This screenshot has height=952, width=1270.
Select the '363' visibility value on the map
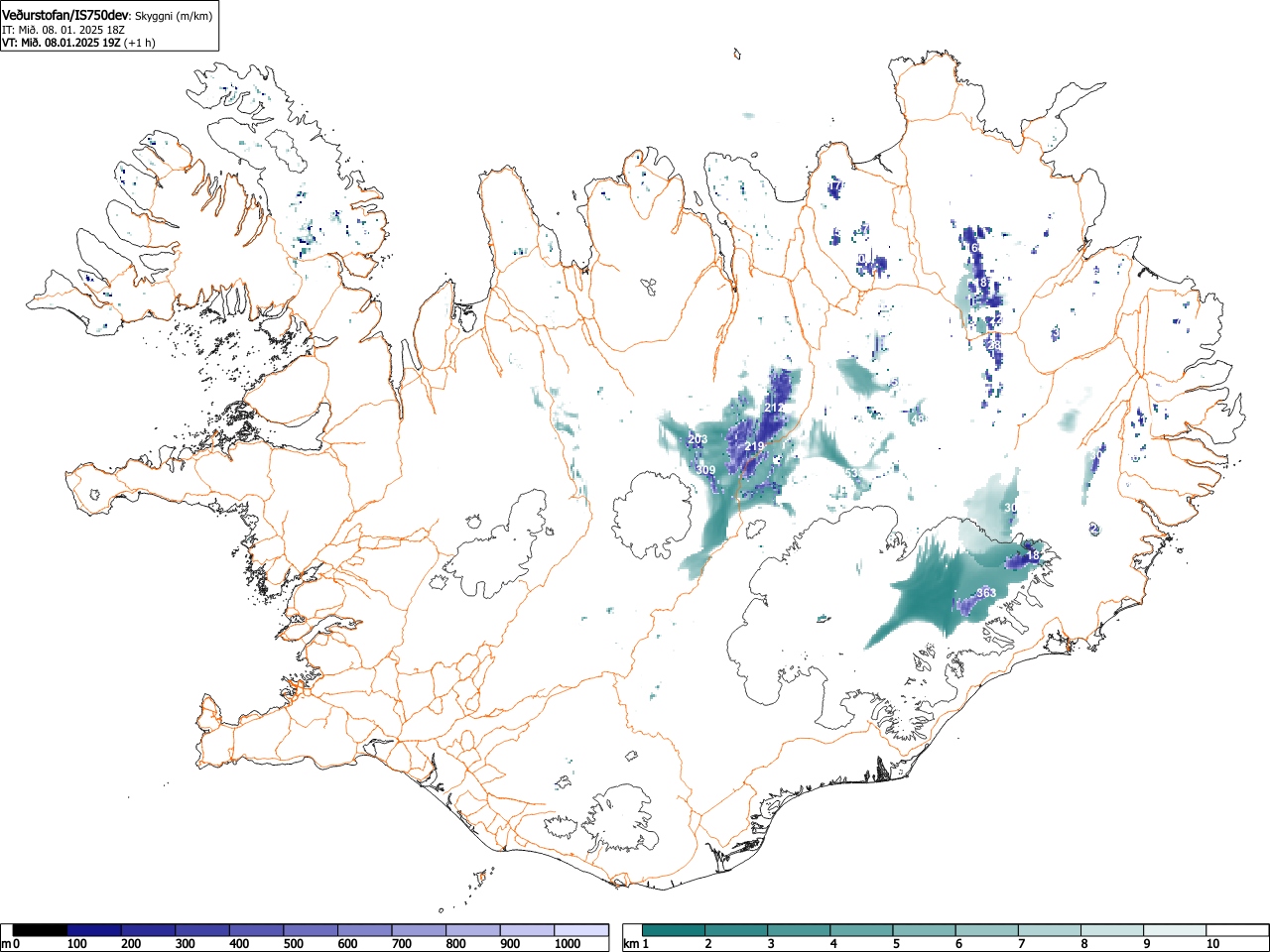(986, 593)
